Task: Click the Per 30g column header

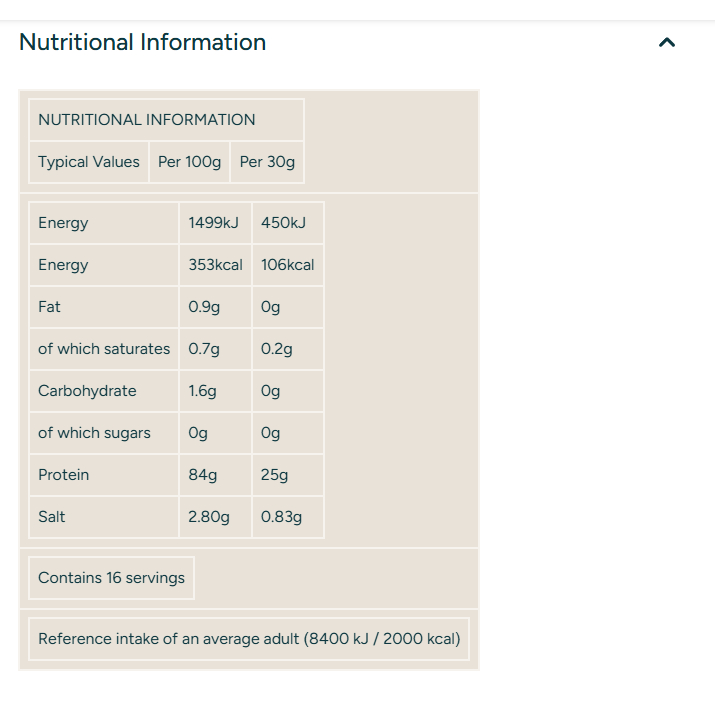Action: pos(267,162)
